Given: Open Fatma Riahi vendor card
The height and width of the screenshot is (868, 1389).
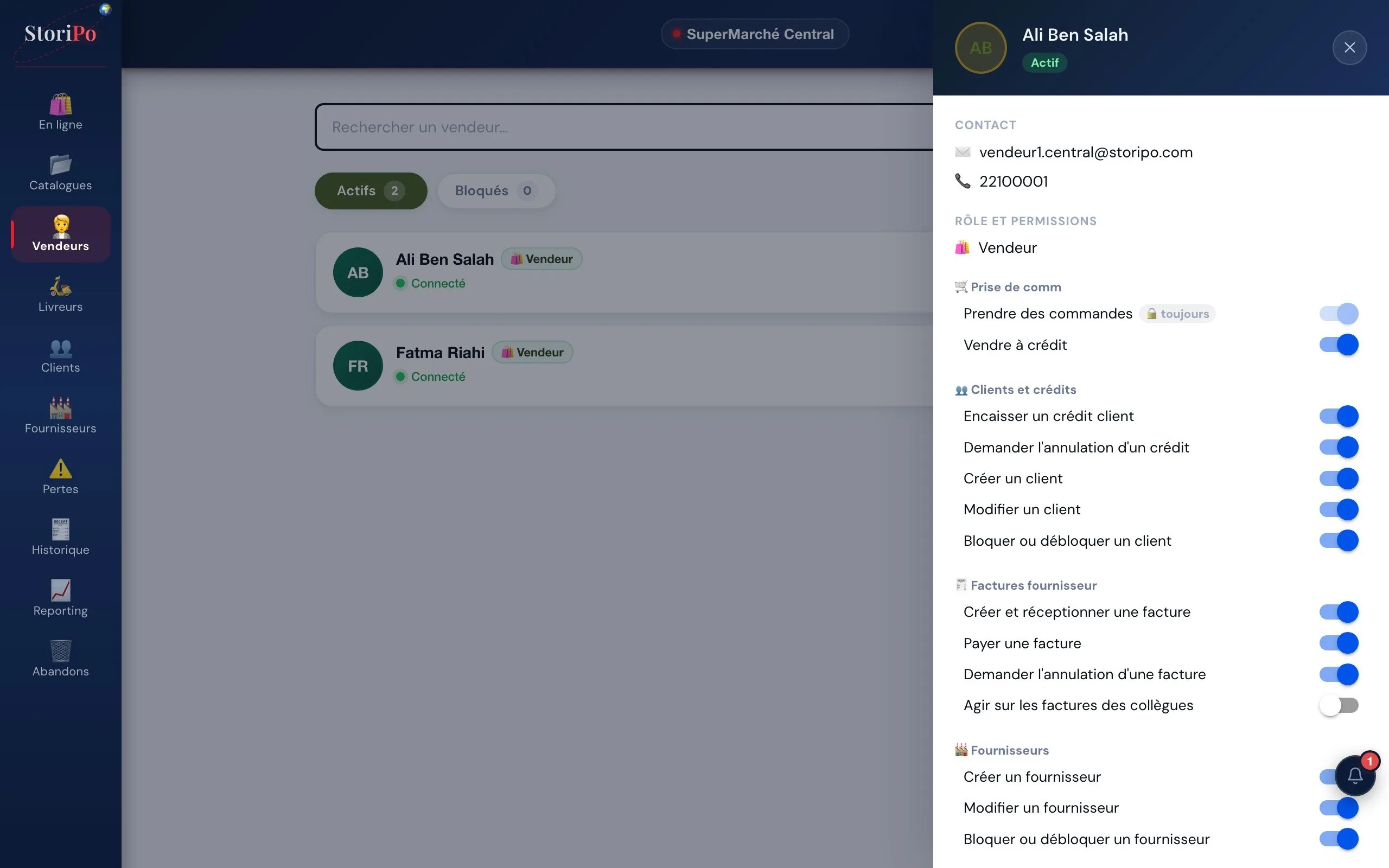Looking at the screenshot, I should pos(625,366).
